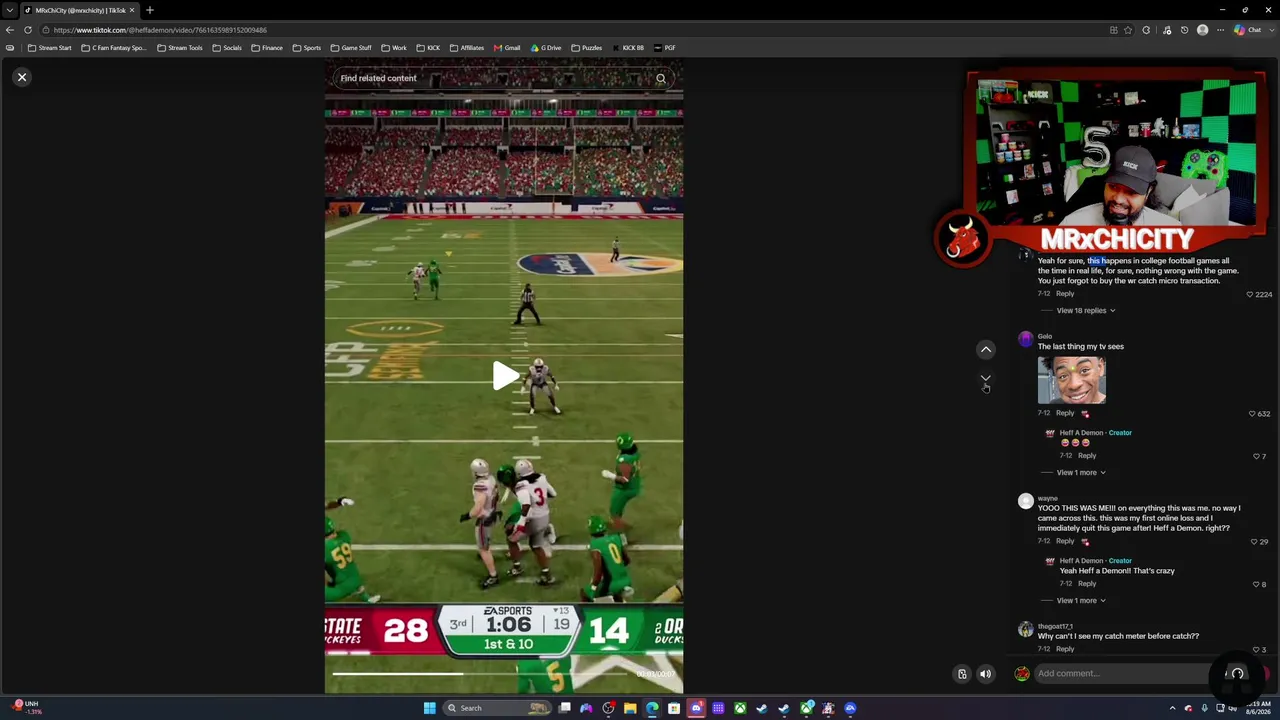Open the Finance bookmarks folder
Screen dimensions: 1280x720
[x=267, y=48]
